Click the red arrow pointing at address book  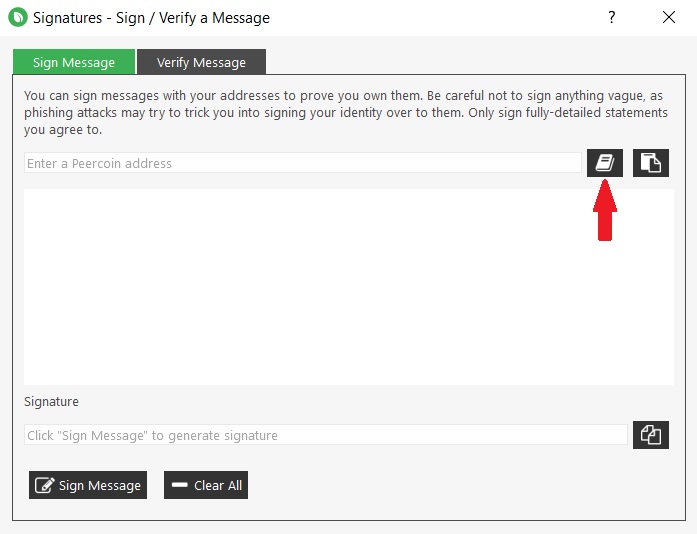[605, 210]
